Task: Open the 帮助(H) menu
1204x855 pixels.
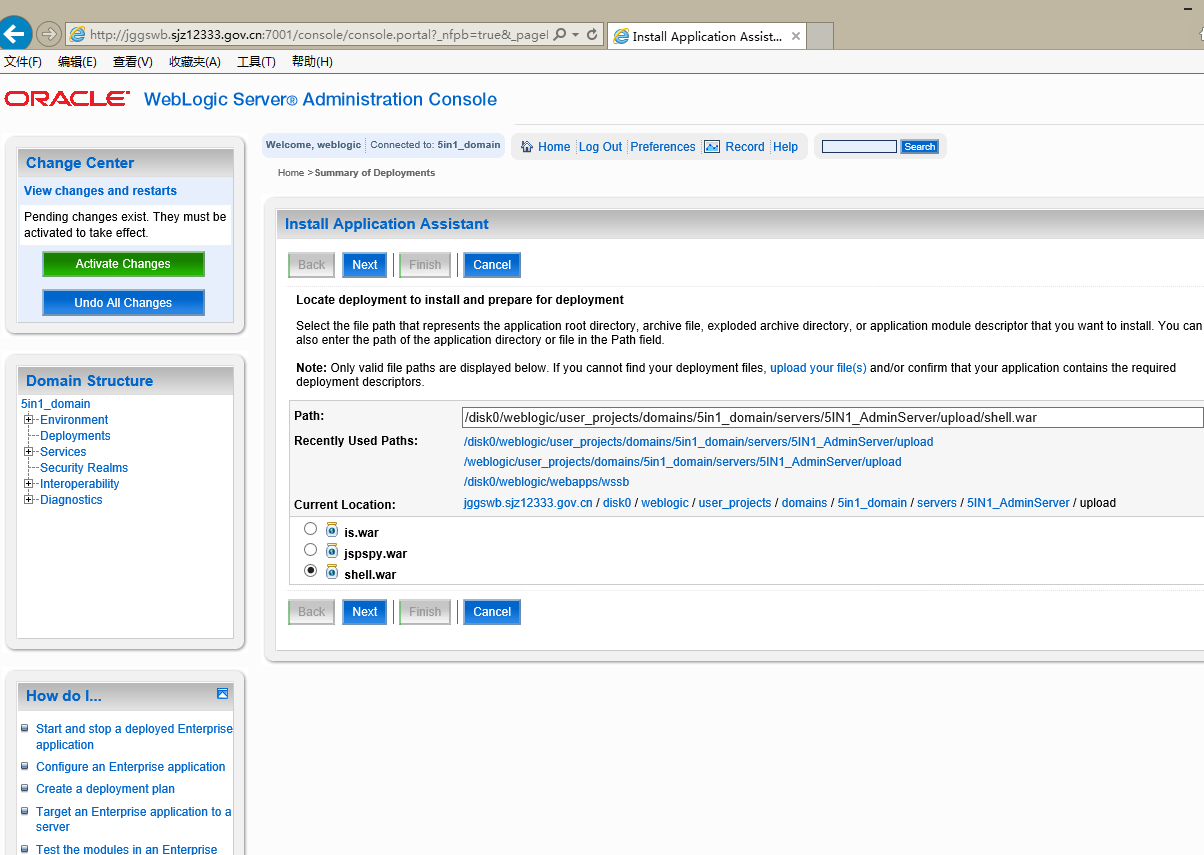Action: (312, 62)
